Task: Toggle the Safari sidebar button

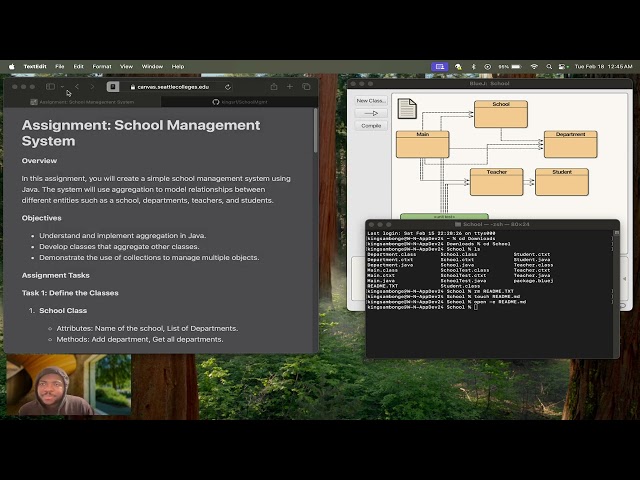Action: (50, 87)
